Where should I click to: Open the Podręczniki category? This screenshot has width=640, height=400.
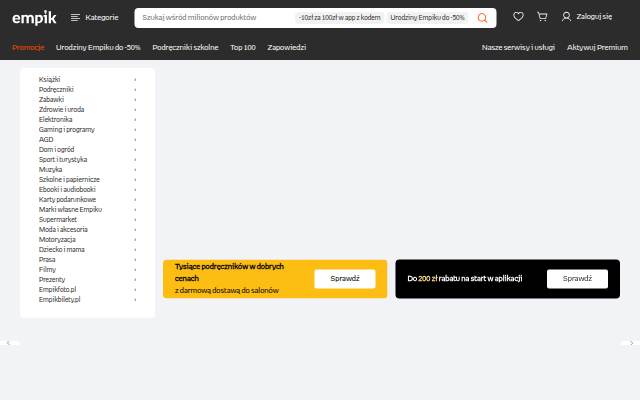click(56, 89)
